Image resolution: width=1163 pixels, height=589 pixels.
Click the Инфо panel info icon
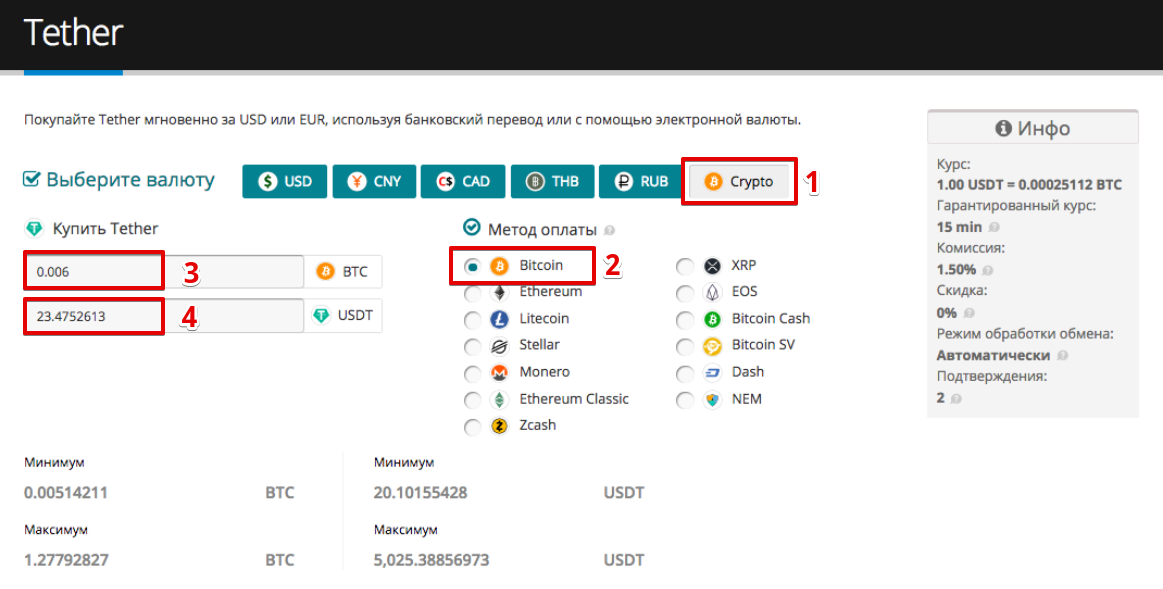point(1004,128)
